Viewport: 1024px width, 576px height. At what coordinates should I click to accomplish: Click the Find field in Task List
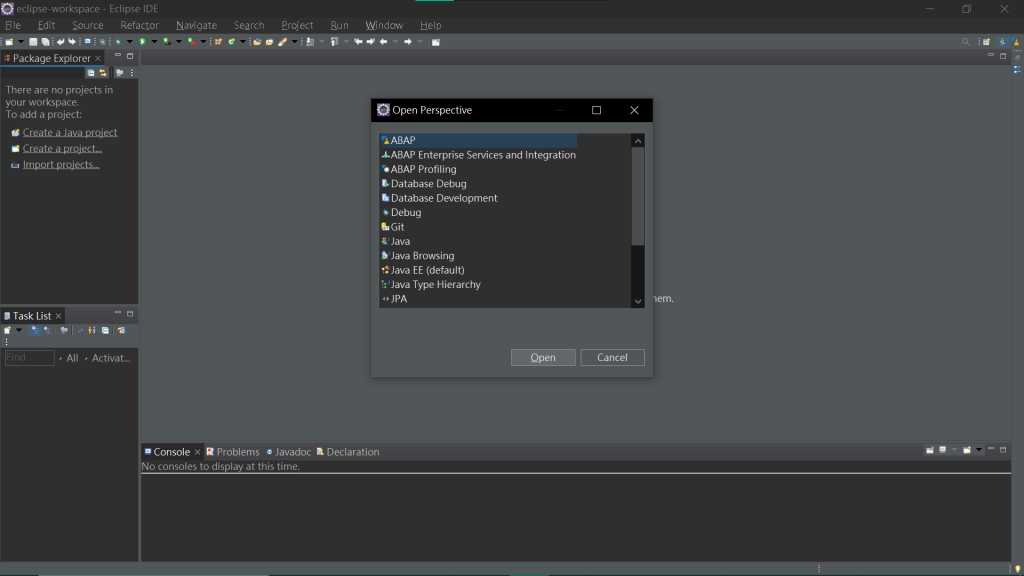click(29, 358)
